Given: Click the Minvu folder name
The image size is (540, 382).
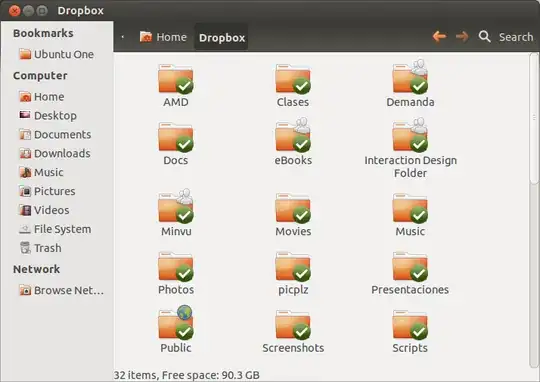Looking at the screenshot, I should [x=176, y=231].
